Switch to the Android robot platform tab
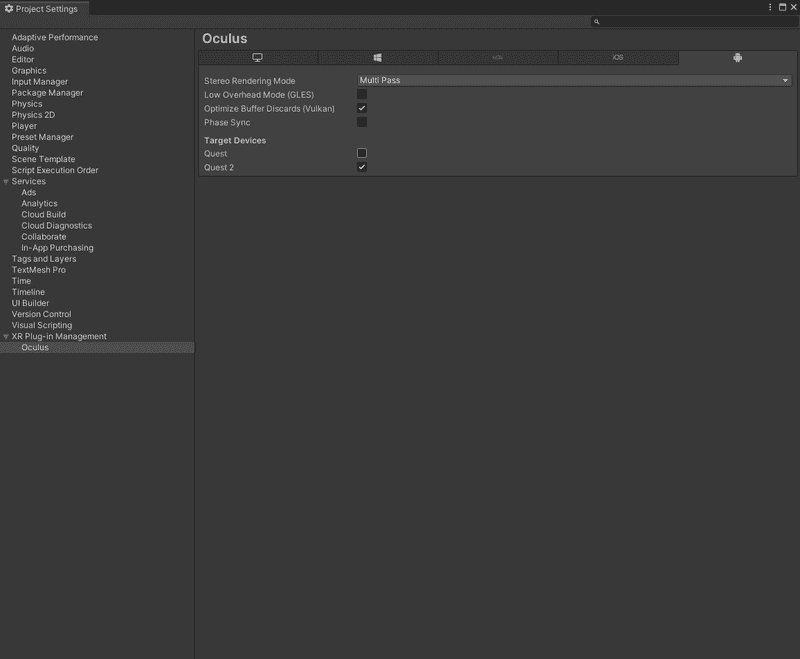Image resolution: width=800 pixels, height=659 pixels. pos(737,58)
